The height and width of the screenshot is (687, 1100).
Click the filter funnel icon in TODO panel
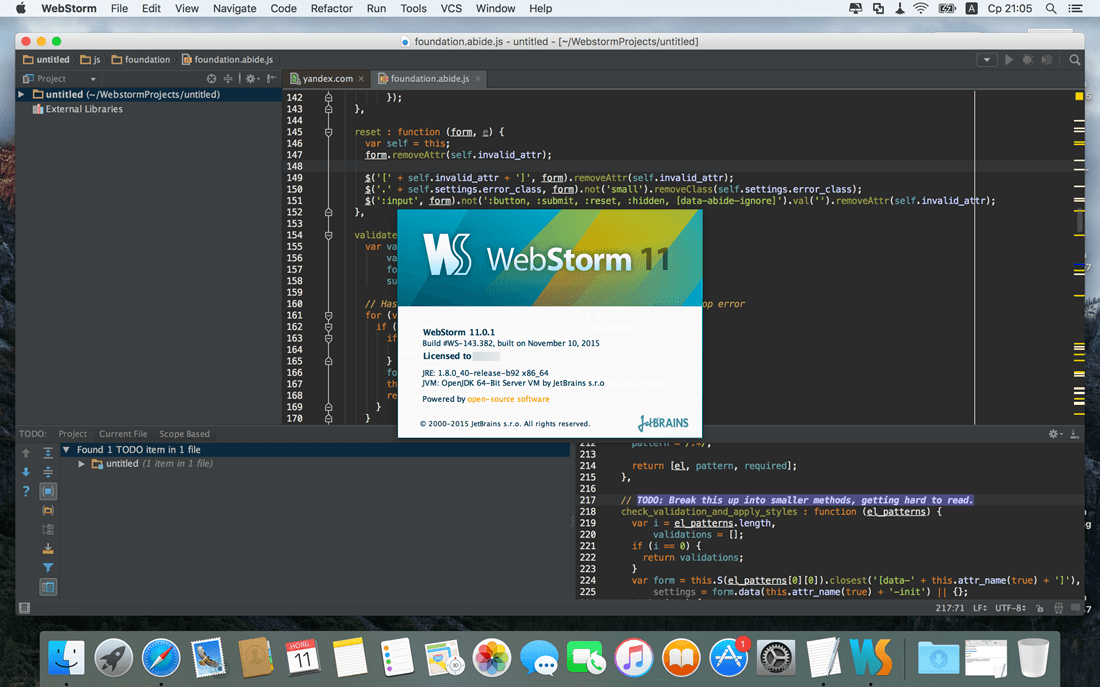click(x=47, y=568)
